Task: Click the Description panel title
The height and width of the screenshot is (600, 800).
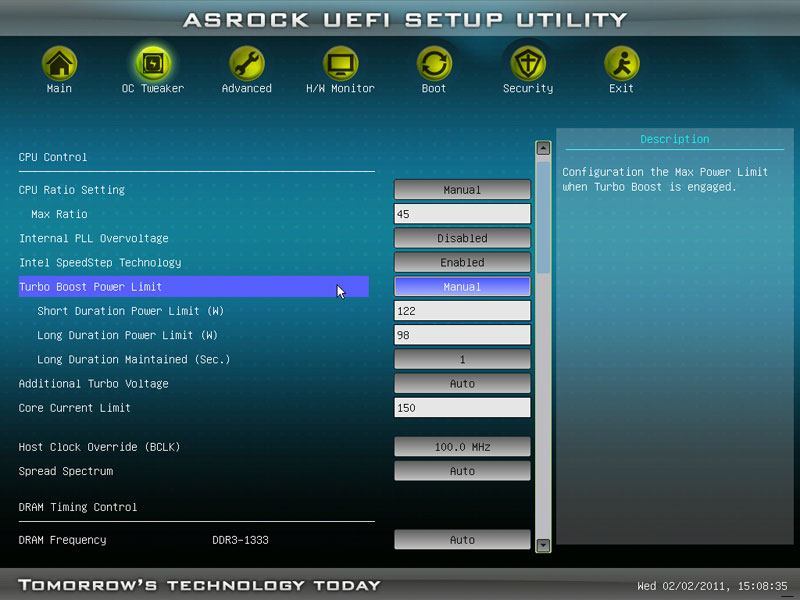Action: pos(674,139)
